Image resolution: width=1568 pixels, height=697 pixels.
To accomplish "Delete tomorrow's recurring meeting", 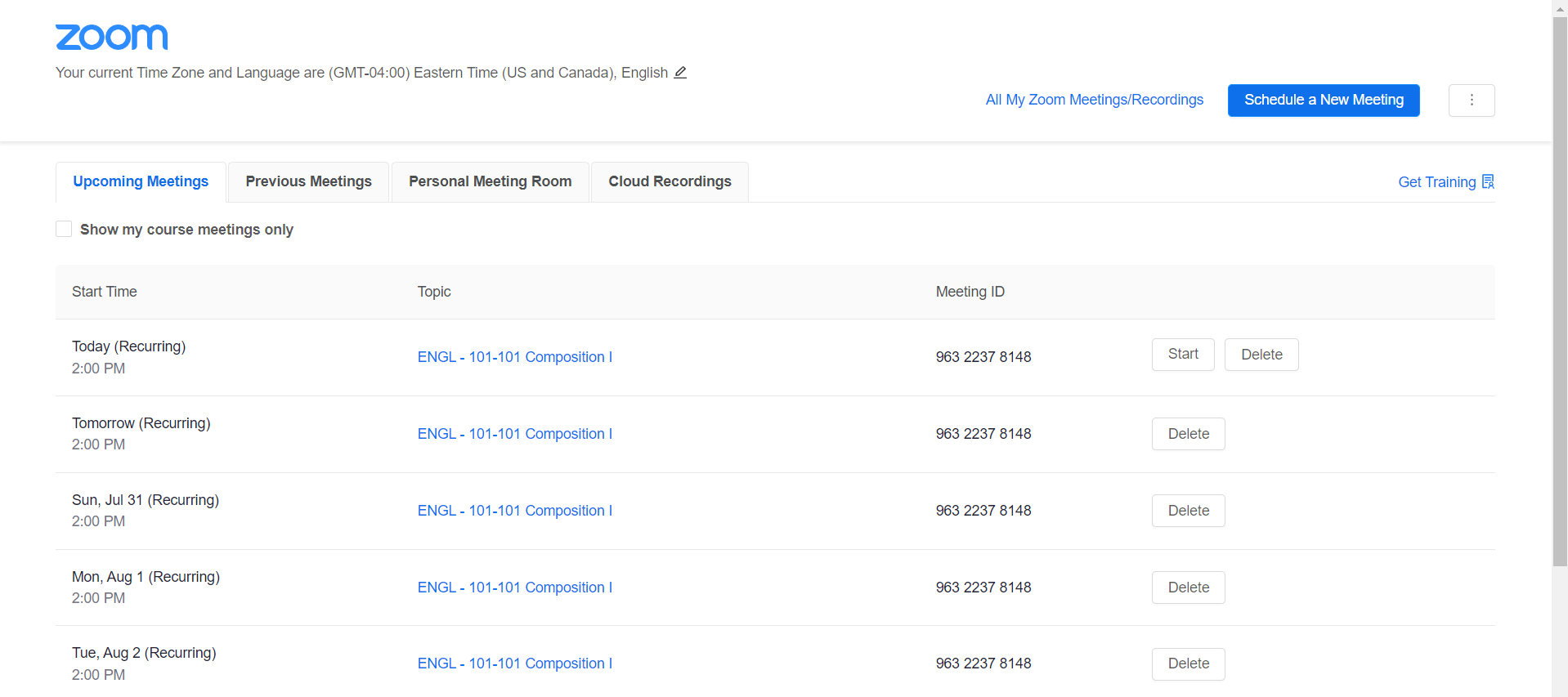I will (1189, 434).
